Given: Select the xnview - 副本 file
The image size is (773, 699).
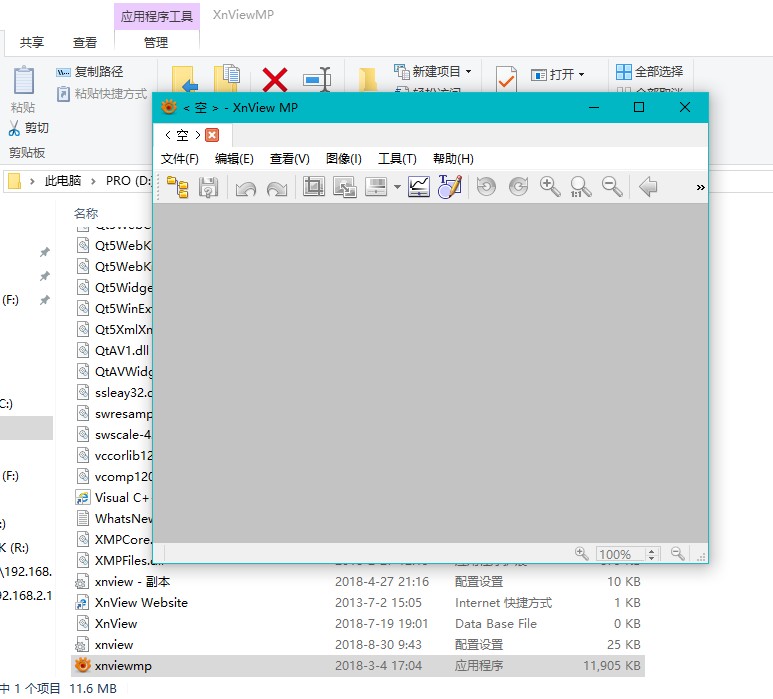Looking at the screenshot, I should [358, 582].
